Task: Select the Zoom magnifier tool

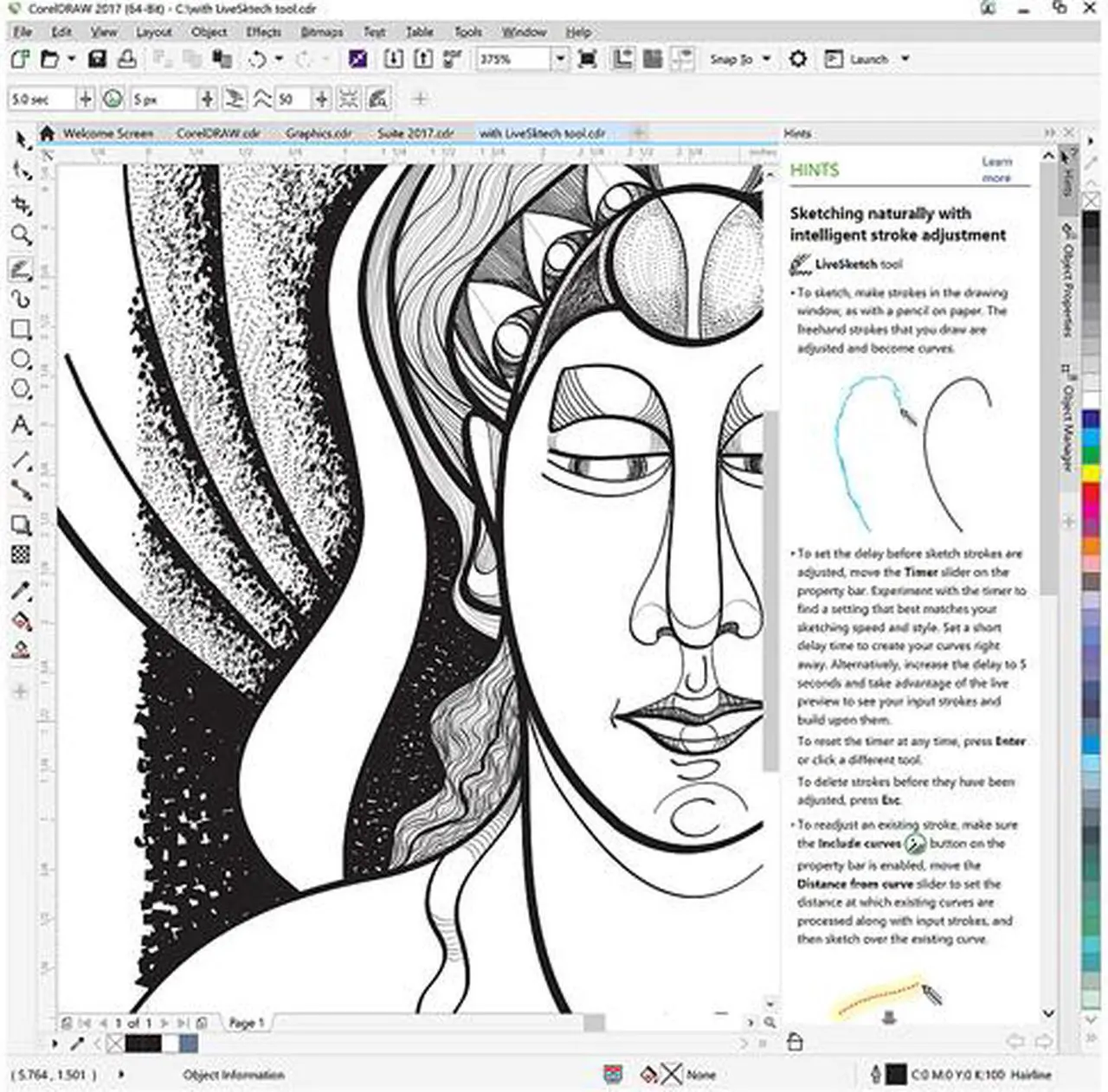Action: point(21,235)
